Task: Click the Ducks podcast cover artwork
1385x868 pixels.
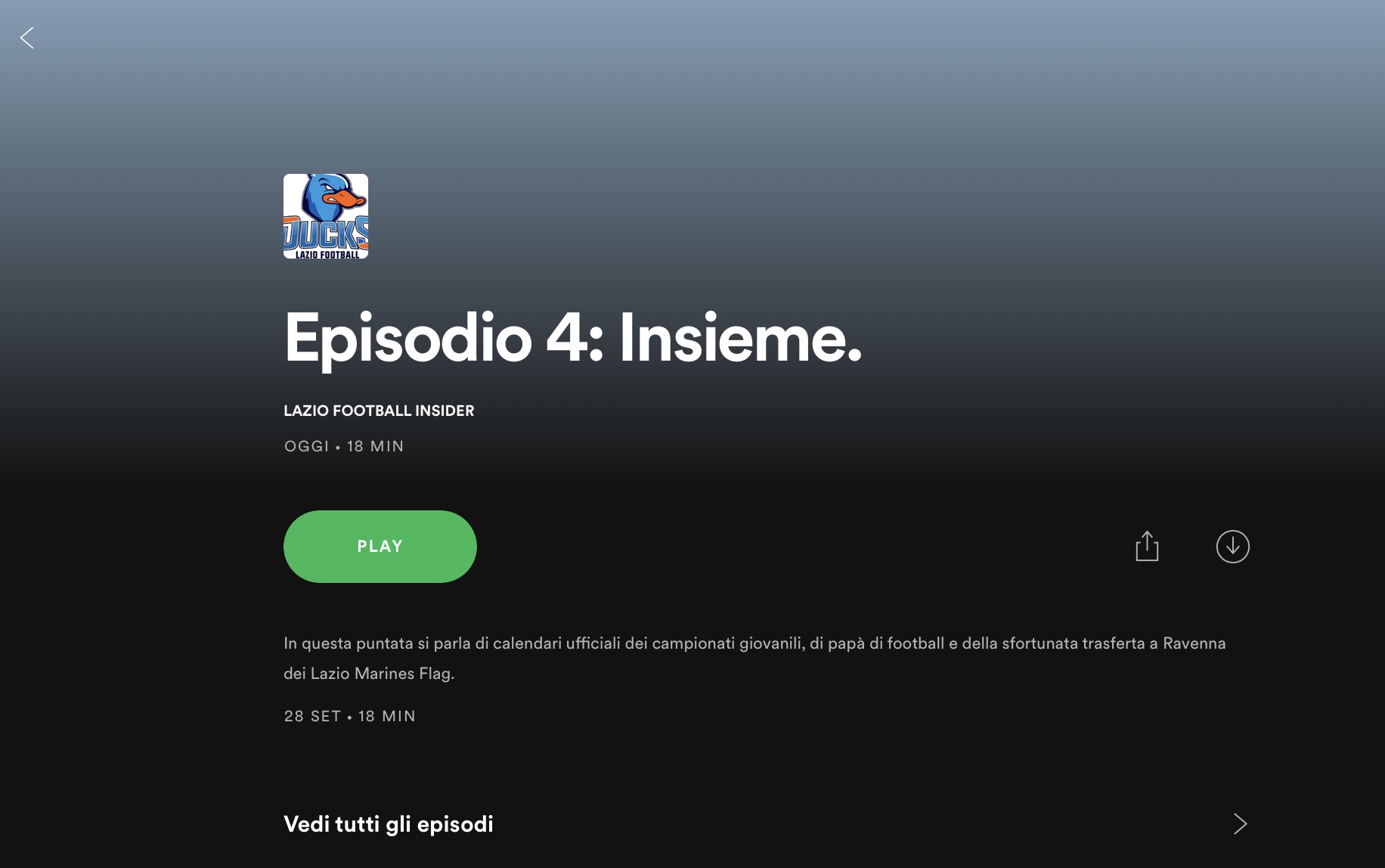Action: pos(326,216)
